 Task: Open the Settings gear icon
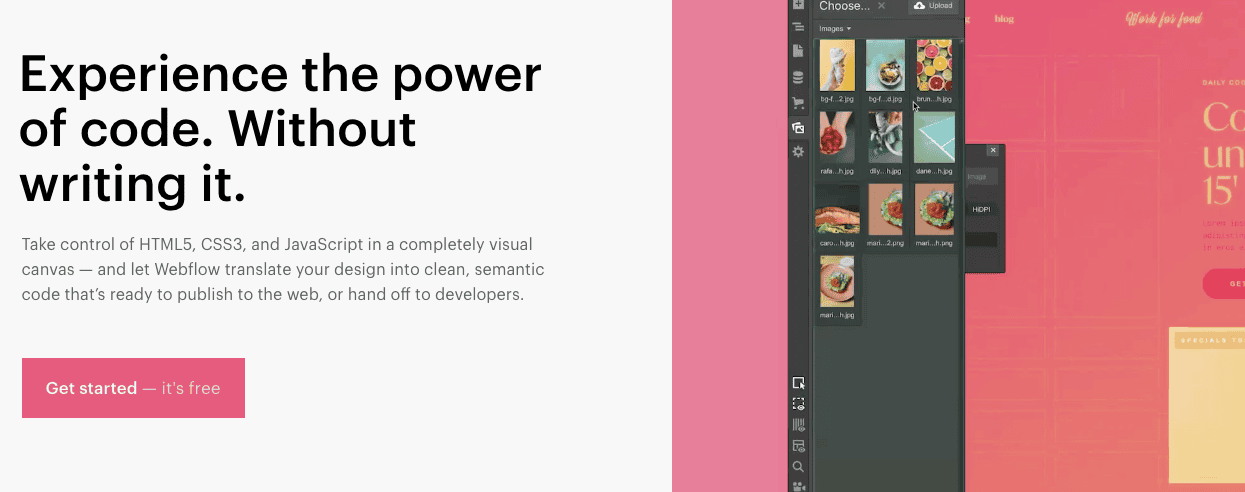[x=798, y=152]
